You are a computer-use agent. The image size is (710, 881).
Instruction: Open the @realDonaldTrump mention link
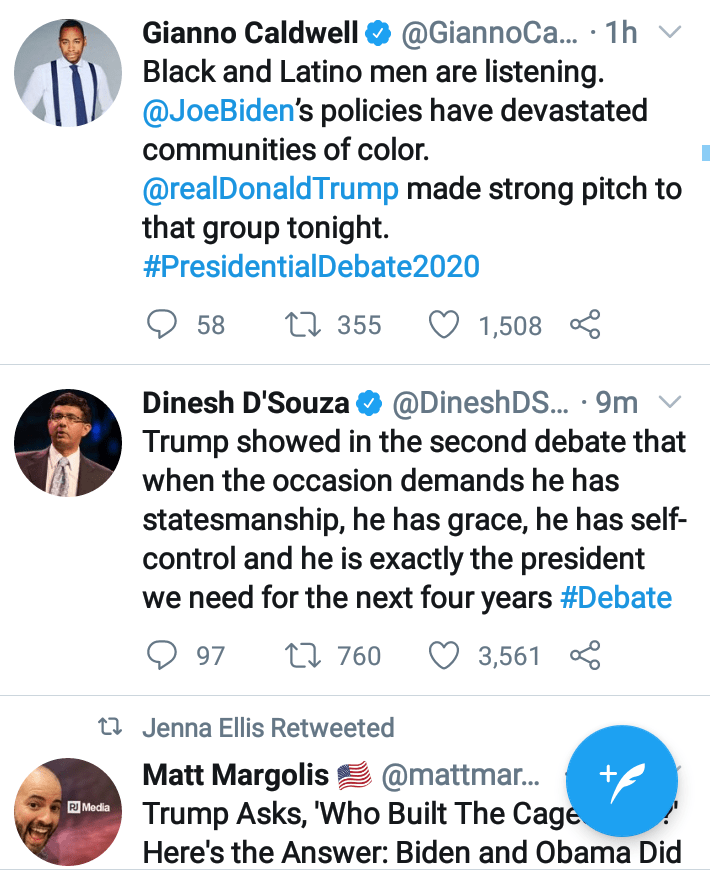pos(271,188)
